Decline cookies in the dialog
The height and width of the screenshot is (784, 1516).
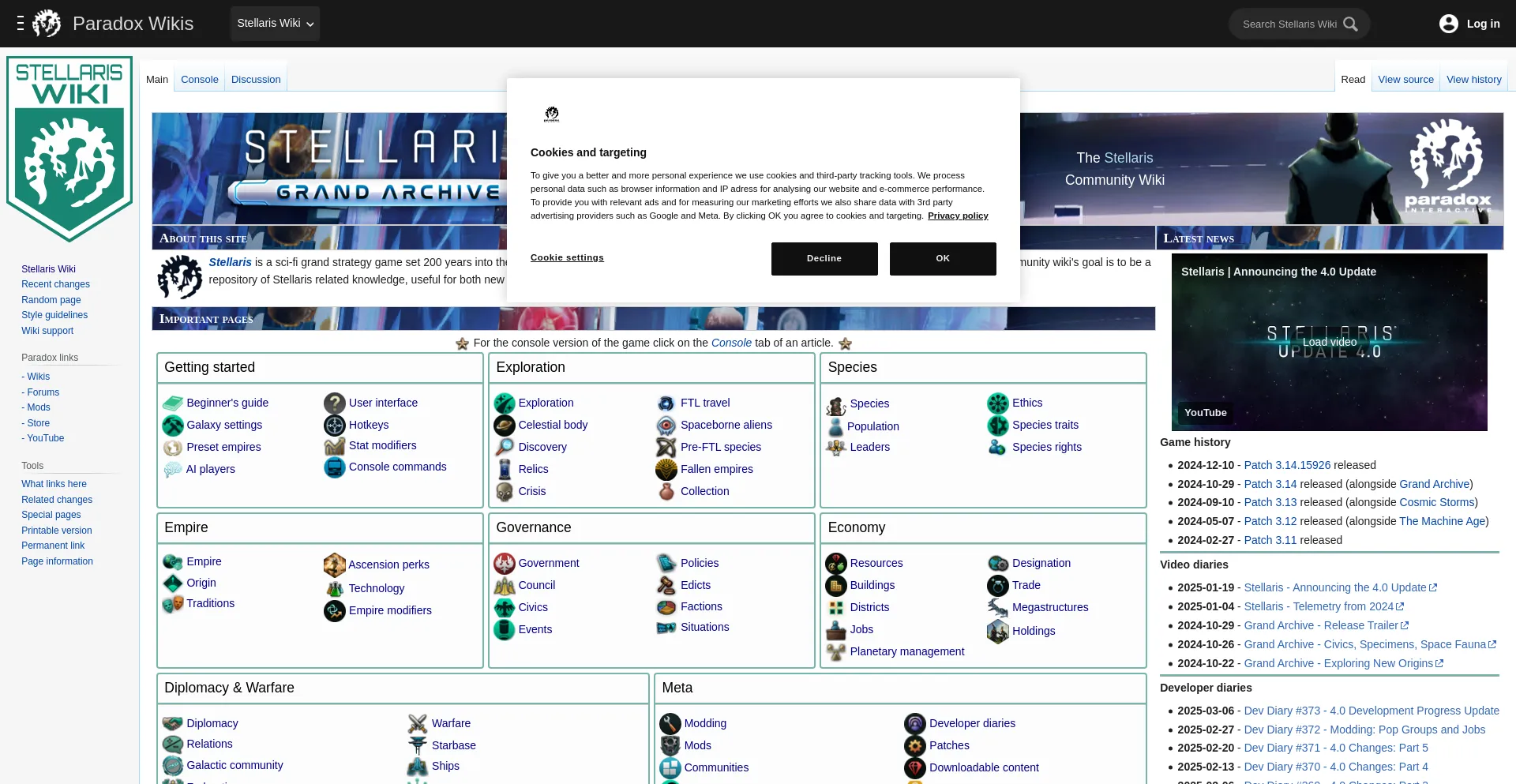[x=824, y=259]
